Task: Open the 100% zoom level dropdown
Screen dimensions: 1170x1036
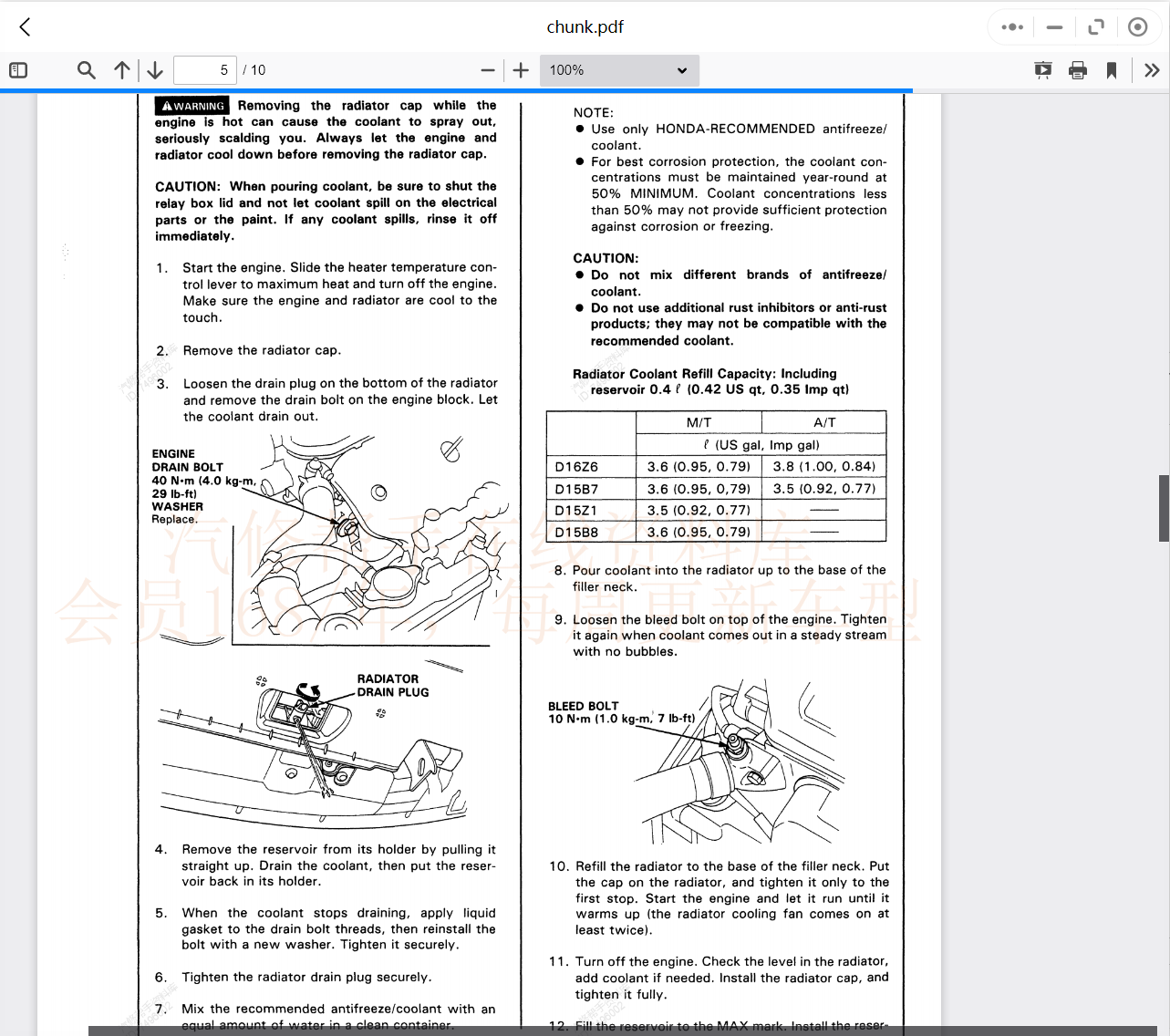Action: (619, 70)
